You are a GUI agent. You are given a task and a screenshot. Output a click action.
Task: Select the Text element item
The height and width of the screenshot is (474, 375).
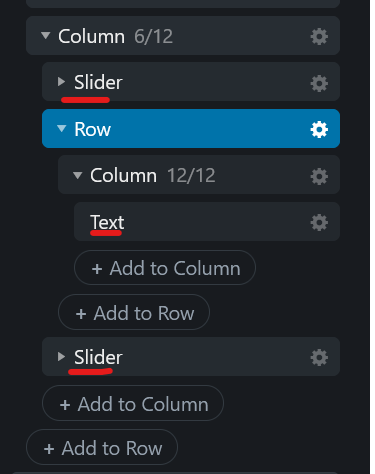(x=207, y=222)
